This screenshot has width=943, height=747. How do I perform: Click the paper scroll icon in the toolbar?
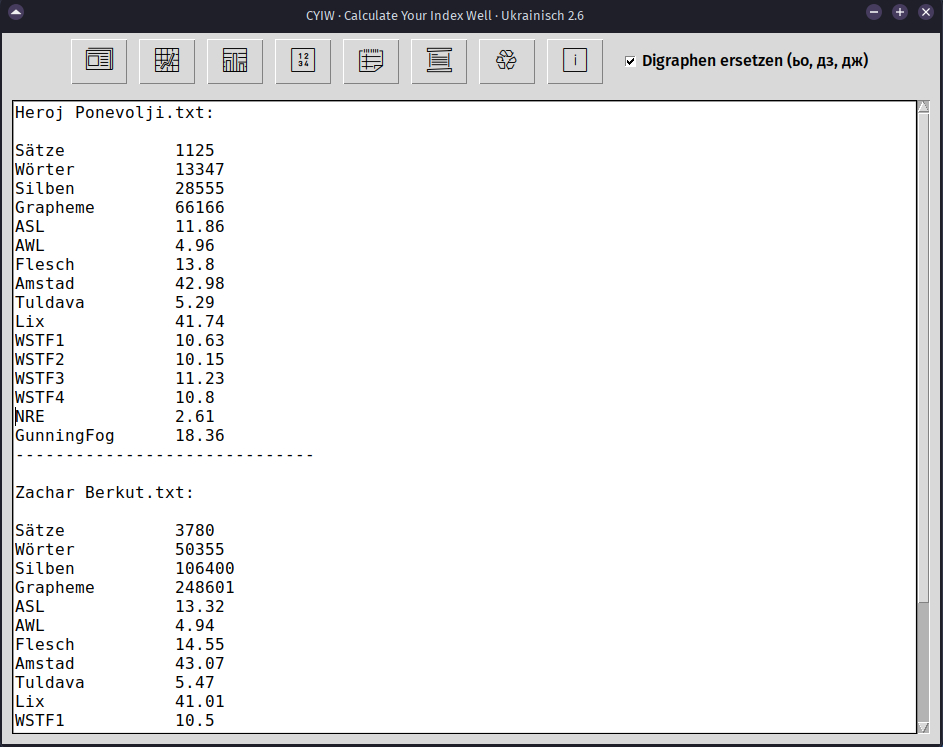(439, 61)
